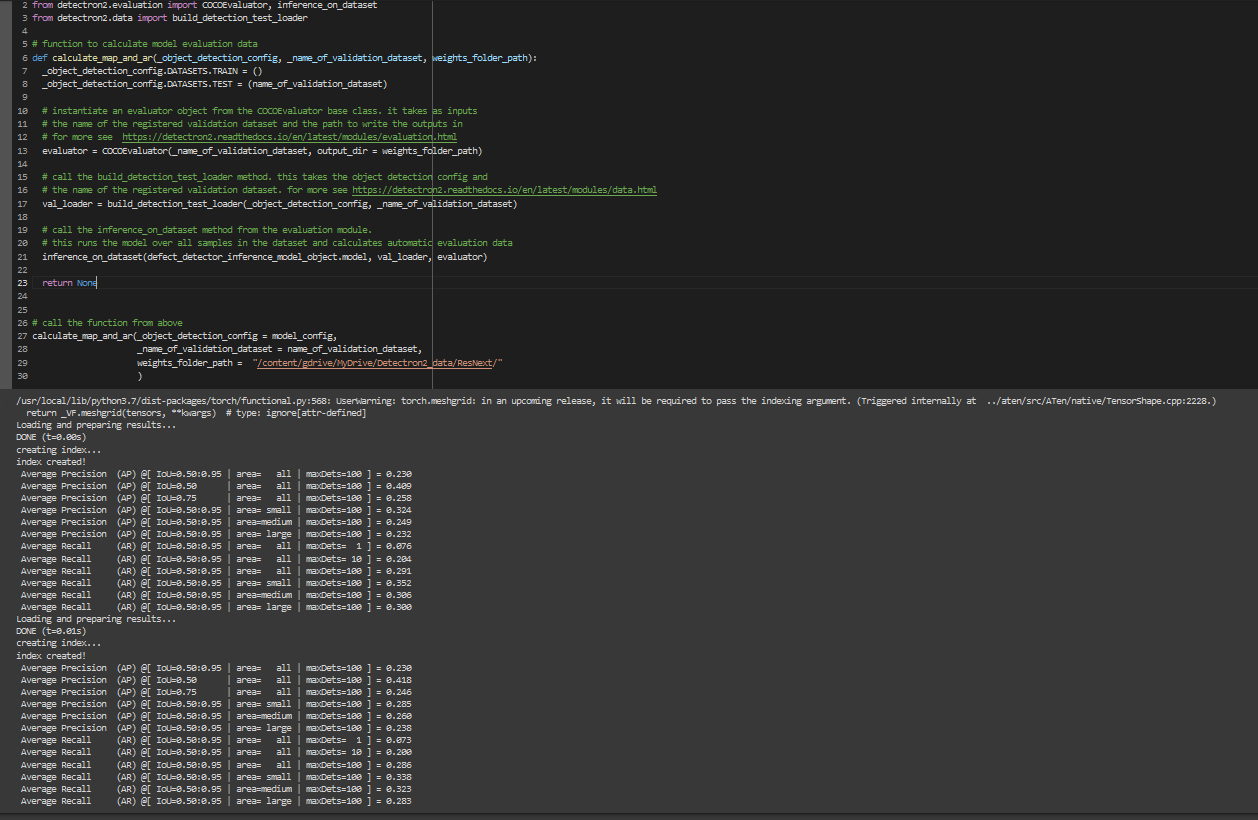Click the '# this runs the model over all samples' comment
Viewport: 1258px width, 820px height.
click(277, 243)
